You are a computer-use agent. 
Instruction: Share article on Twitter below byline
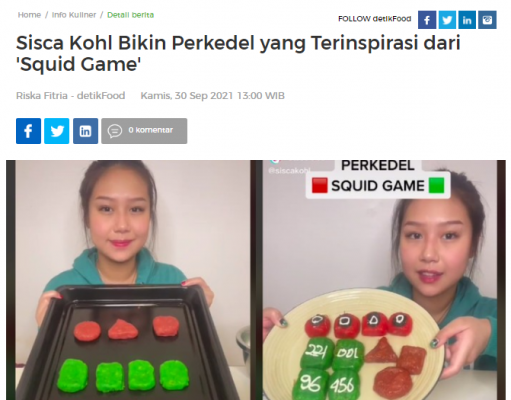[57, 131]
